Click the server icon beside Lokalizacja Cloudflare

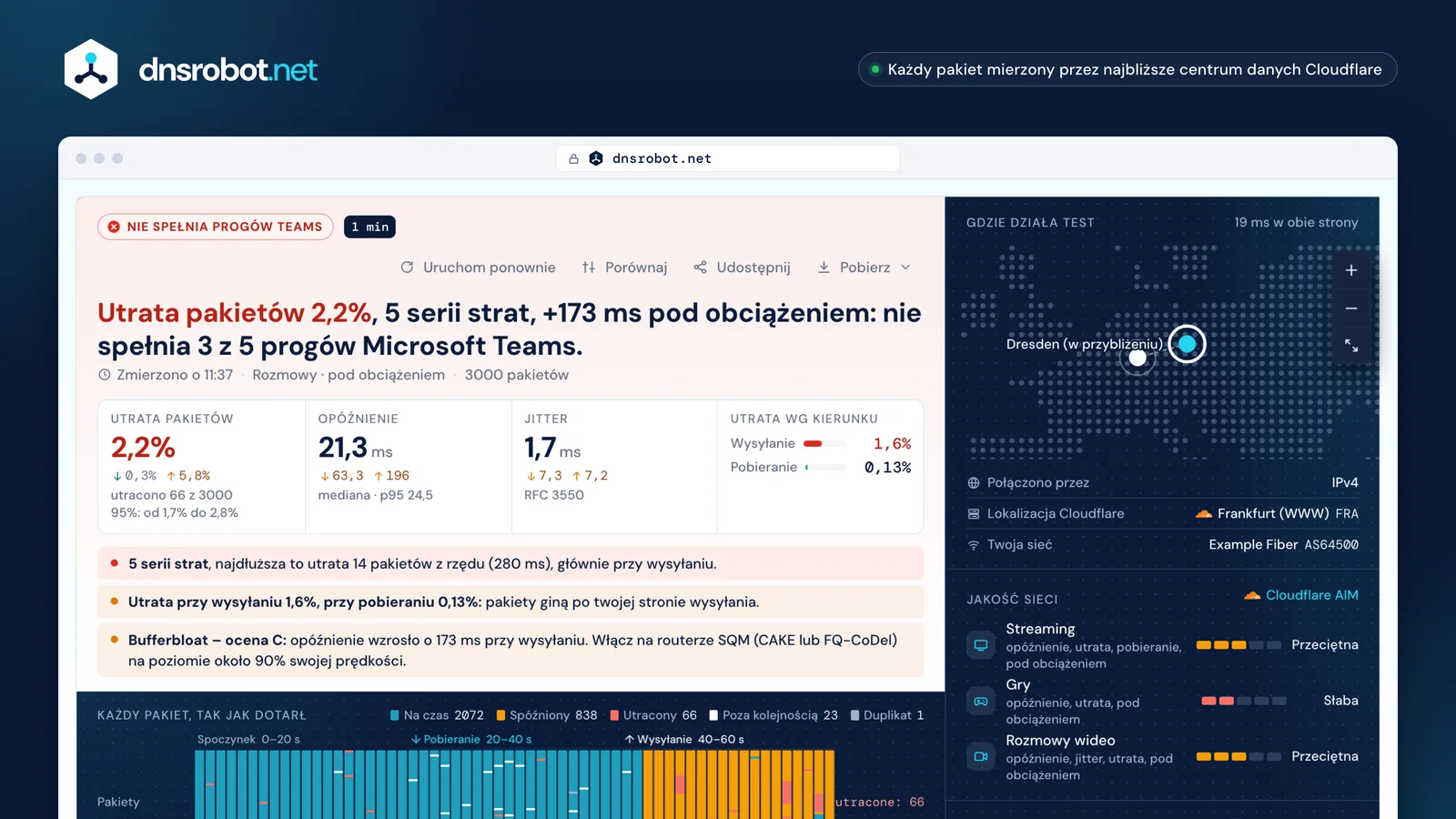(x=974, y=514)
